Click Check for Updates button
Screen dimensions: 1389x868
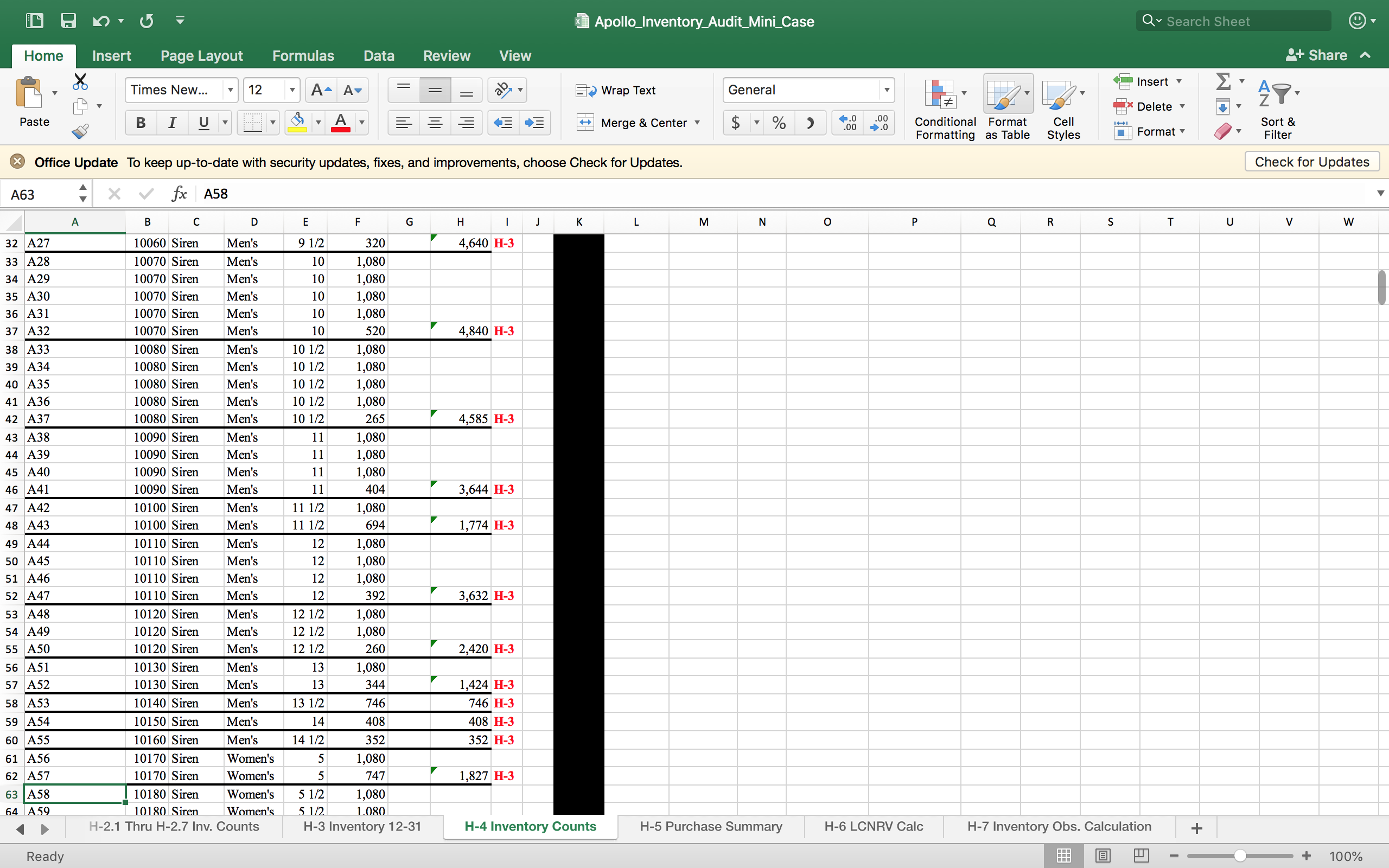coord(1311,162)
